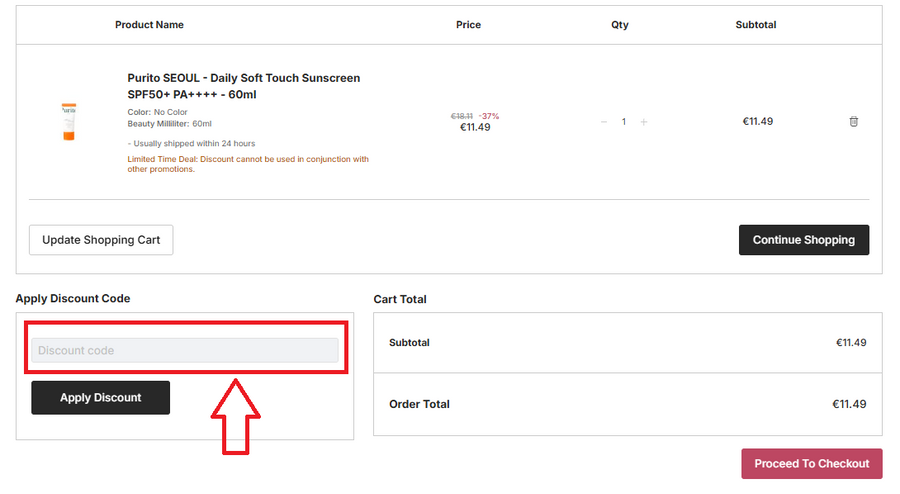Click the quantity value field
This screenshot has width=900, height=494.
pyautogui.click(x=624, y=122)
